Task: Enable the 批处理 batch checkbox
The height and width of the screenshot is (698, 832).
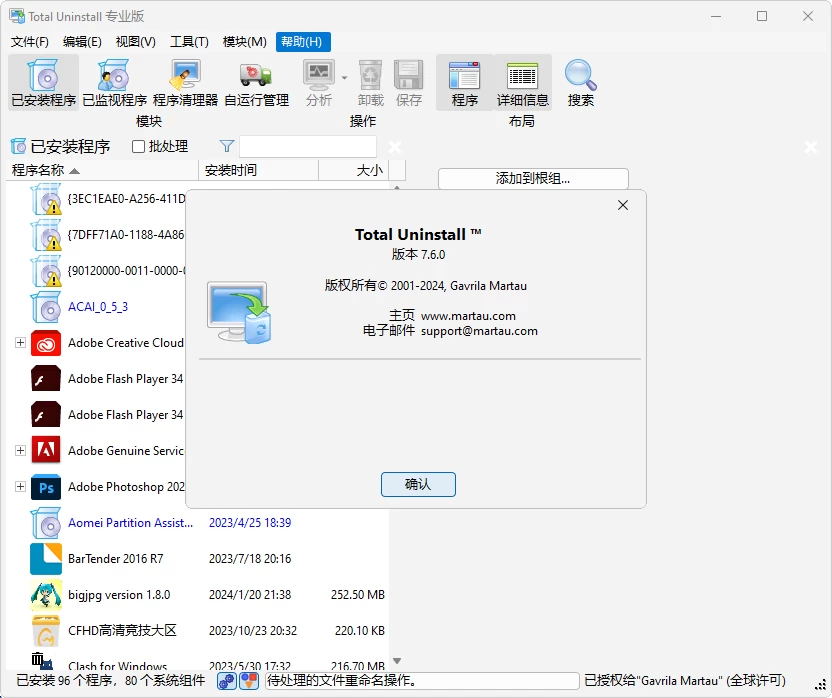Action: tap(138, 147)
